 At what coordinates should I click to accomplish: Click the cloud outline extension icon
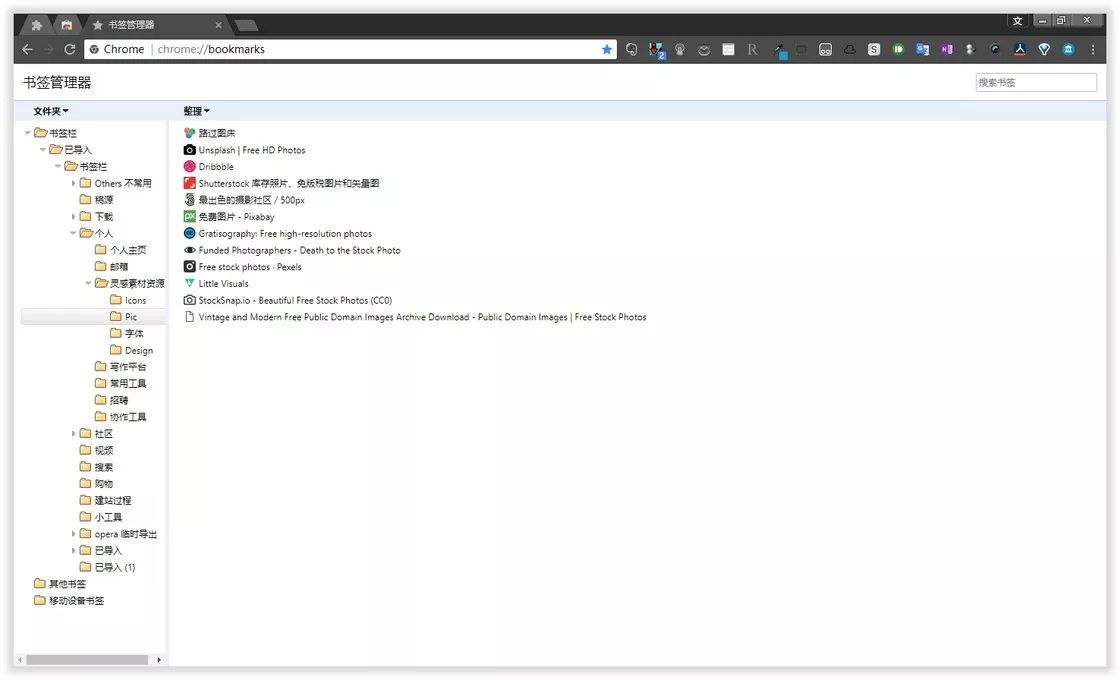pyautogui.click(x=849, y=49)
